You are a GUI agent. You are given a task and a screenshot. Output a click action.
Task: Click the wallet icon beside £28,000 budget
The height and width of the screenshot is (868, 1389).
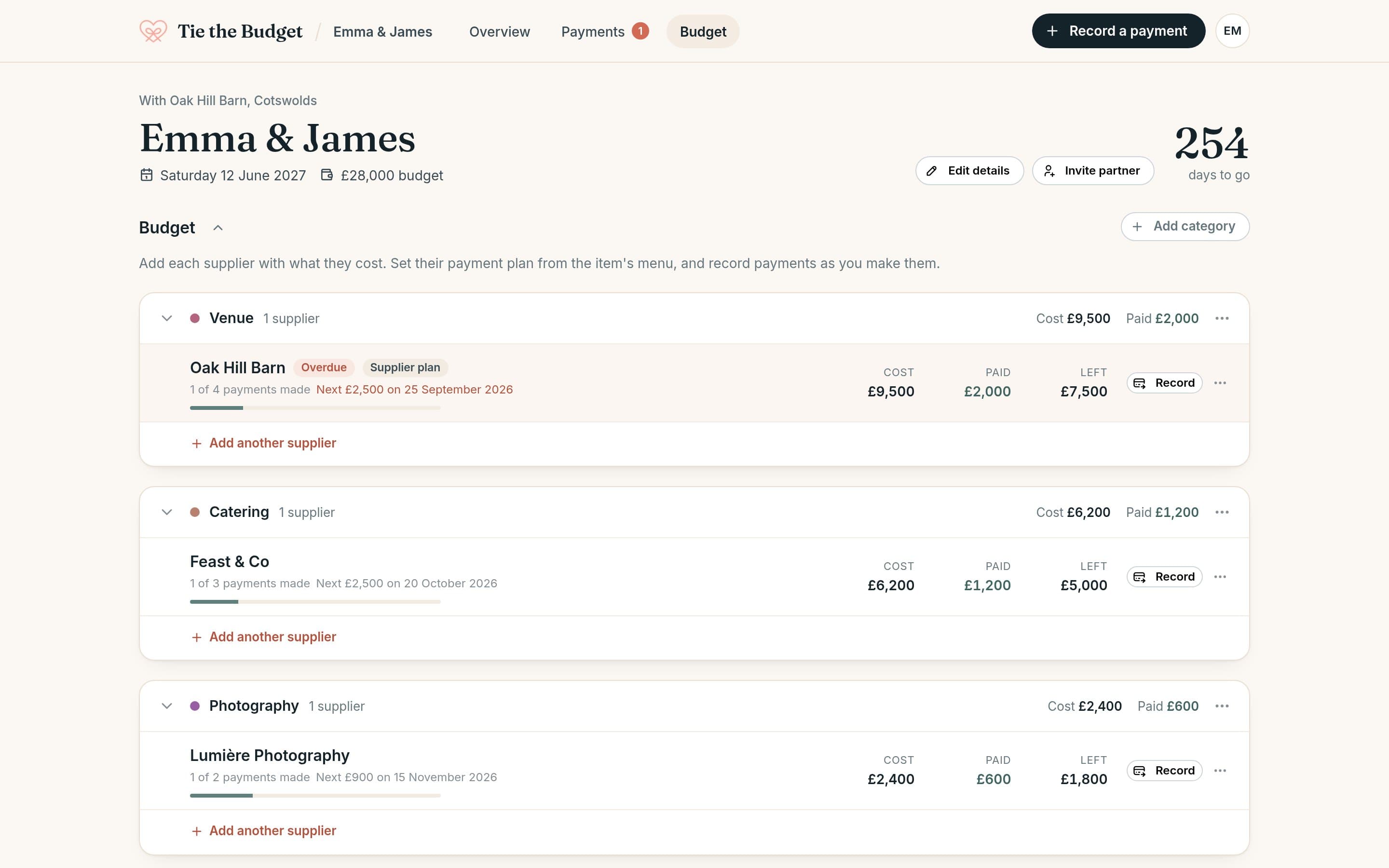[327, 175]
